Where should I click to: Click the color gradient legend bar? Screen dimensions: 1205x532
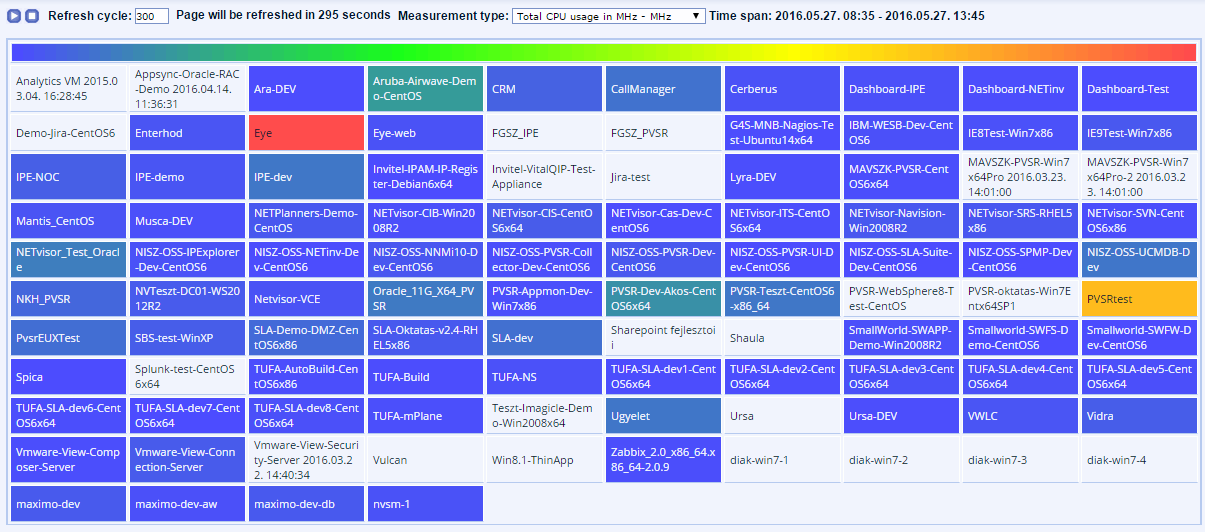pos(603,52)
